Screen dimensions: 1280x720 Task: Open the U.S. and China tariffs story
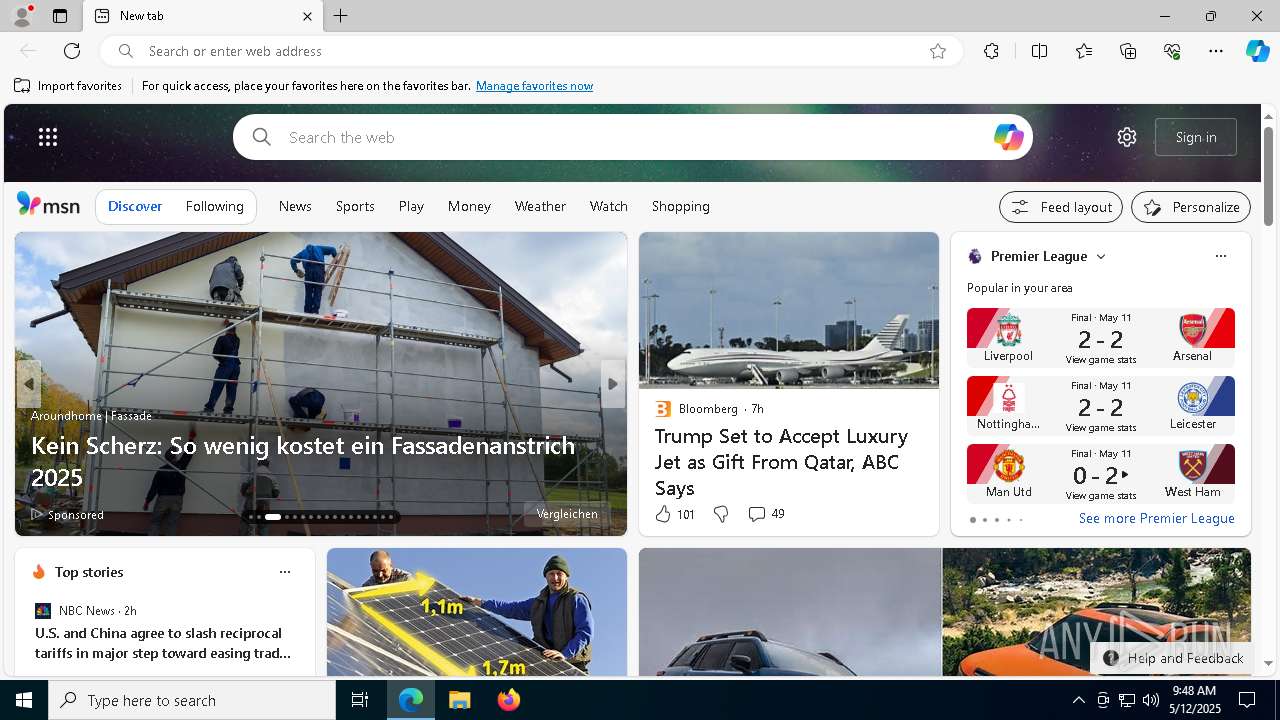[x=163, y=643]
